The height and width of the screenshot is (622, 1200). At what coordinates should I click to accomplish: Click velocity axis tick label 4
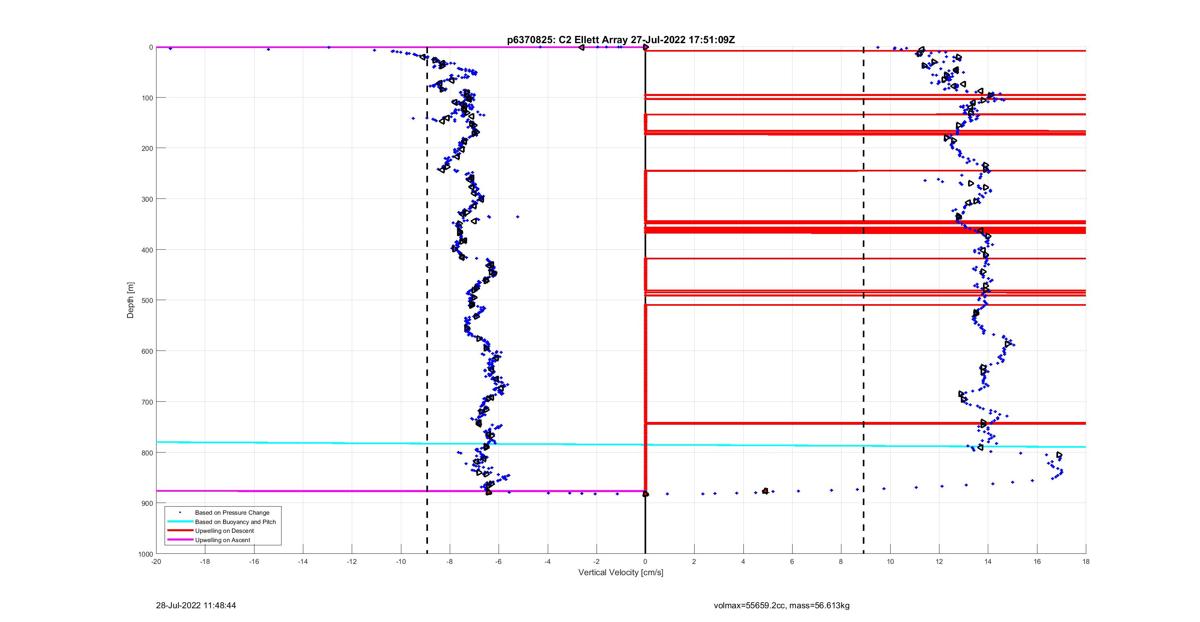pyautogui.click(x=743, y=562)
